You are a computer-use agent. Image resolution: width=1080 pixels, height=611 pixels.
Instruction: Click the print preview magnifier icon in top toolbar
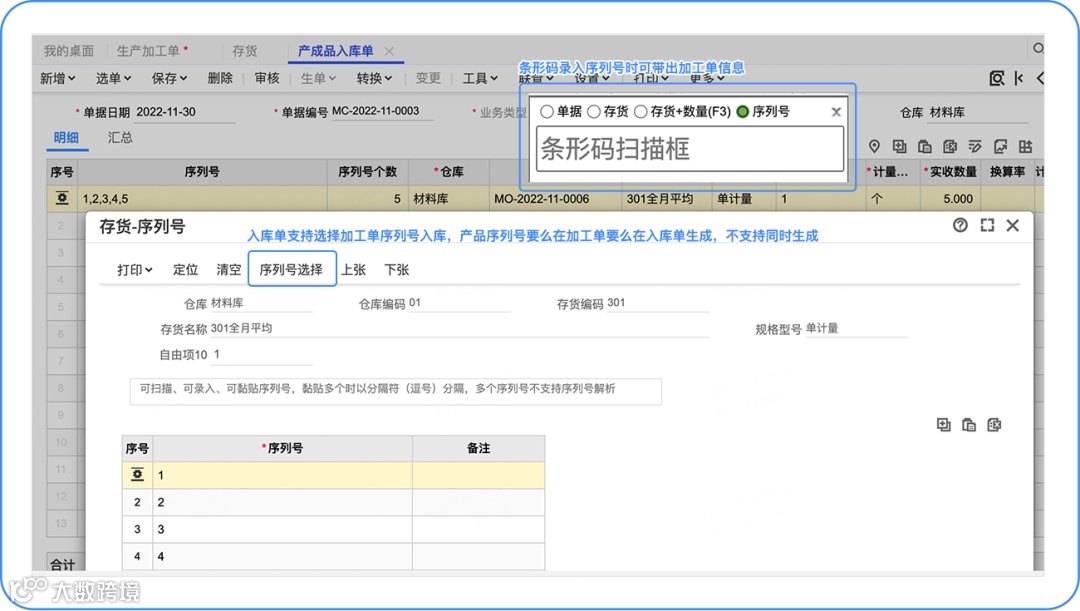pos(996,79)
